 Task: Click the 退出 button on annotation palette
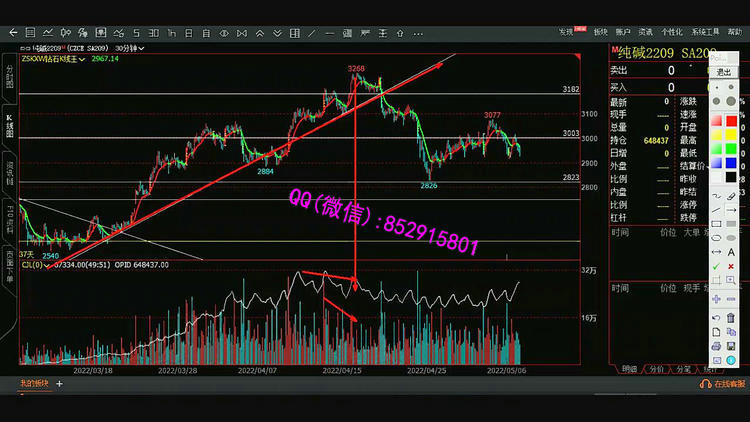[x=724, y=72]
